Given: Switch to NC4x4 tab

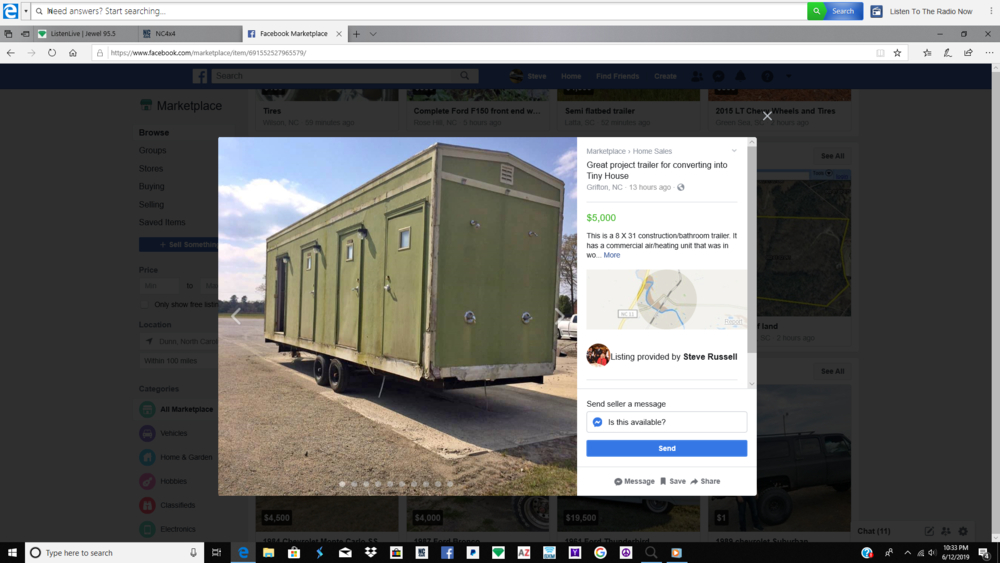Looking at the screenshot, I should [190, 34].
